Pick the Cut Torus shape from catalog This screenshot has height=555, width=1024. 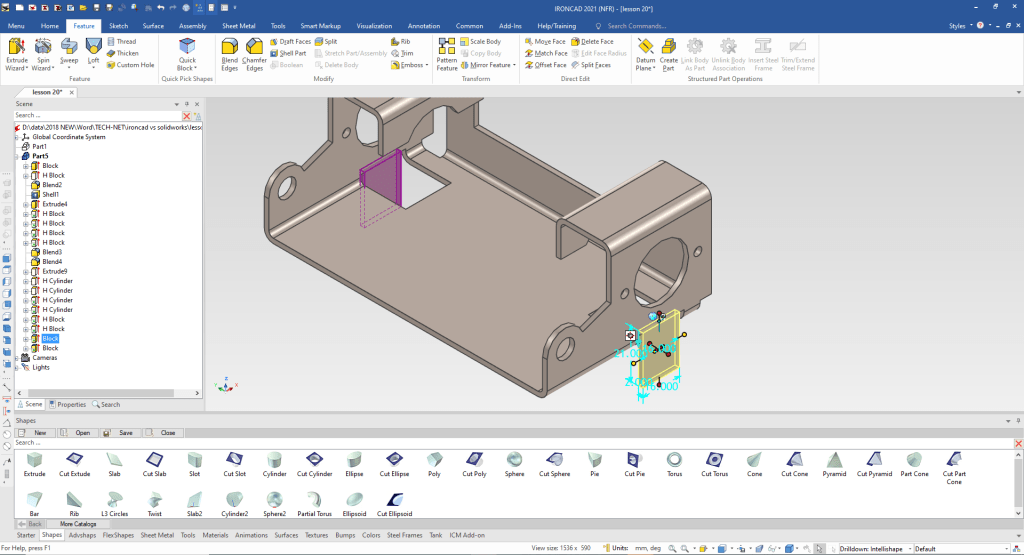click(x=713, y=460)
